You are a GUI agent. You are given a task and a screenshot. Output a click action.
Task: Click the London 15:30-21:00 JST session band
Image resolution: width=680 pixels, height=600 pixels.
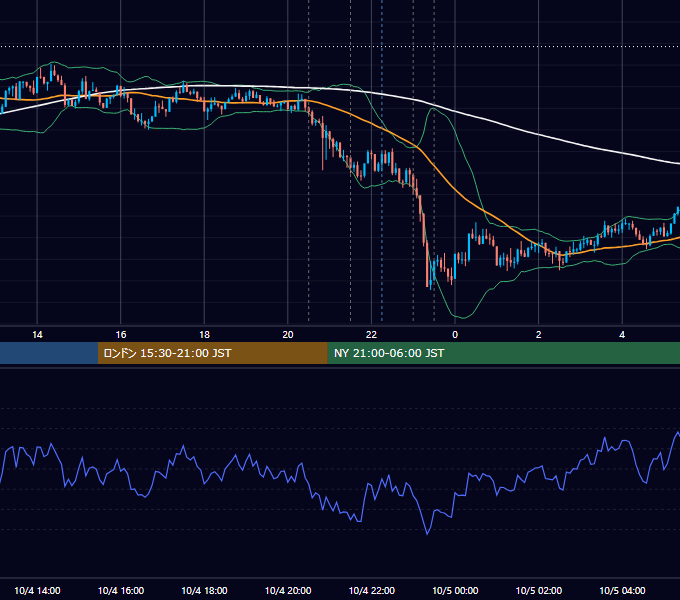click(212, 353)
